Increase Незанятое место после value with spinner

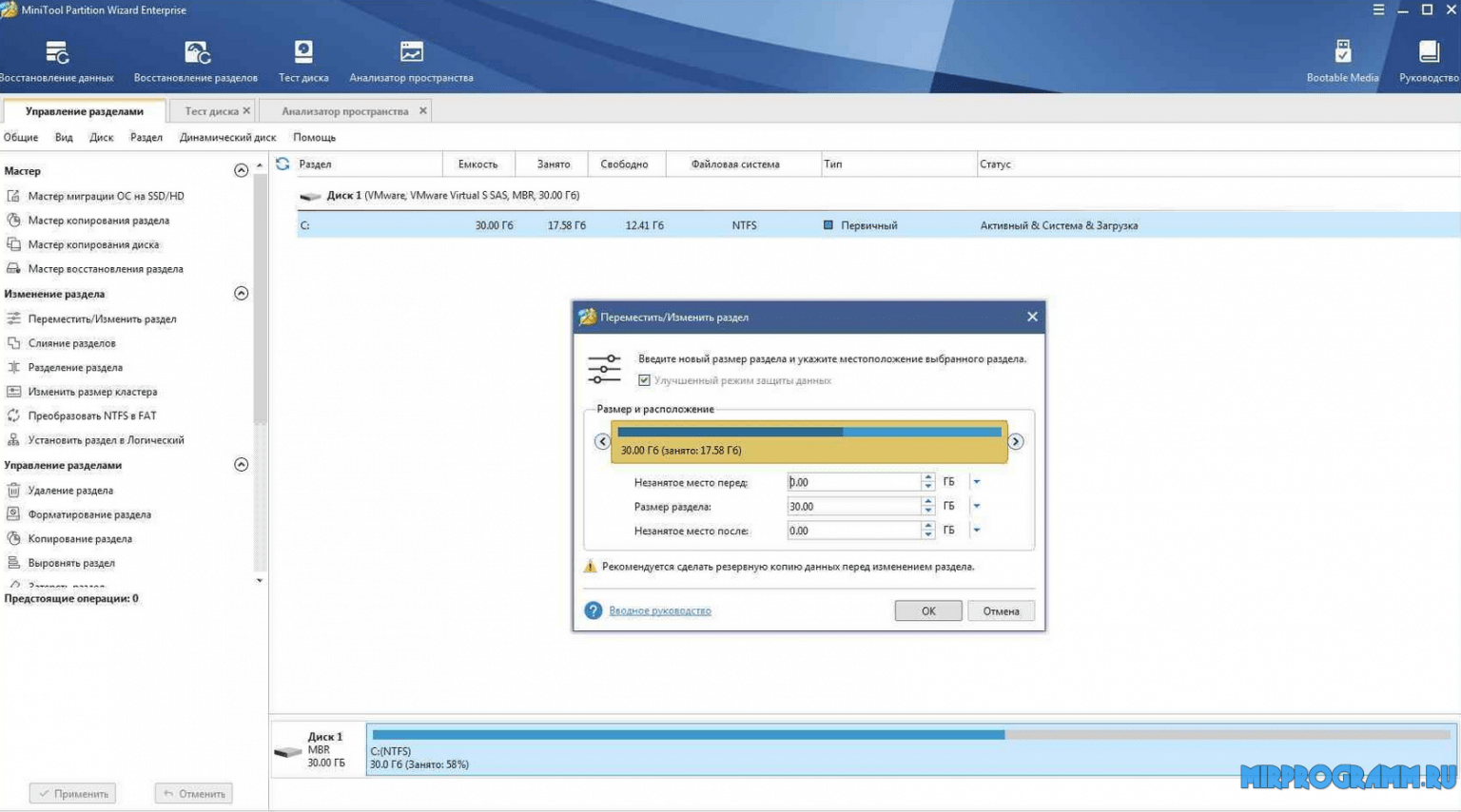click(x=927, y=526)
